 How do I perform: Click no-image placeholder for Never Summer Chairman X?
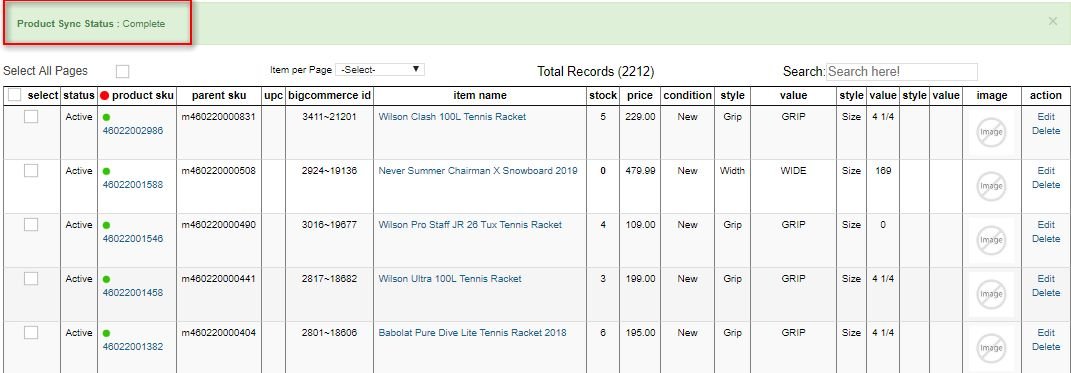(991, 186)
